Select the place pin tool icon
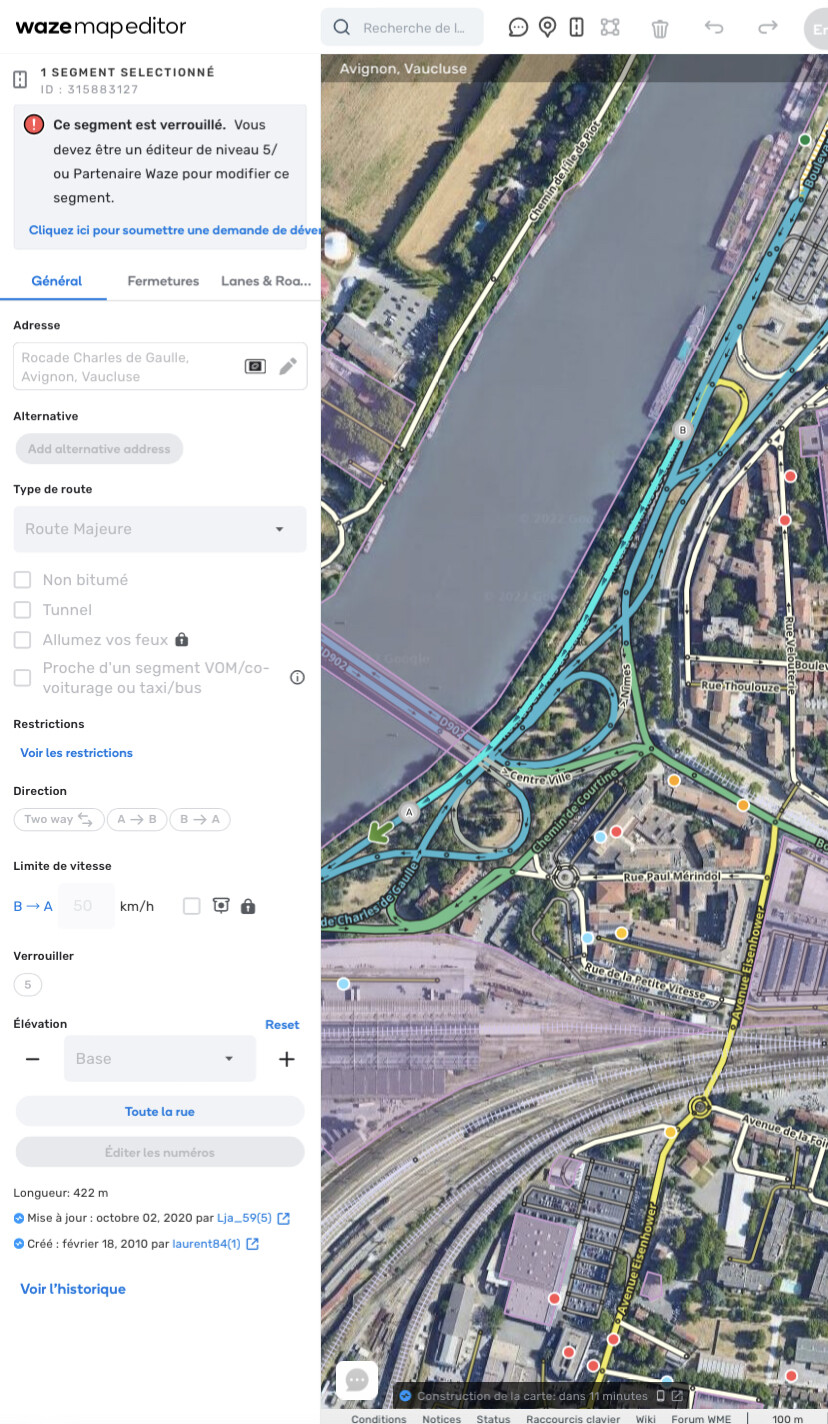 pyautogui.click(x=547, y=28)
